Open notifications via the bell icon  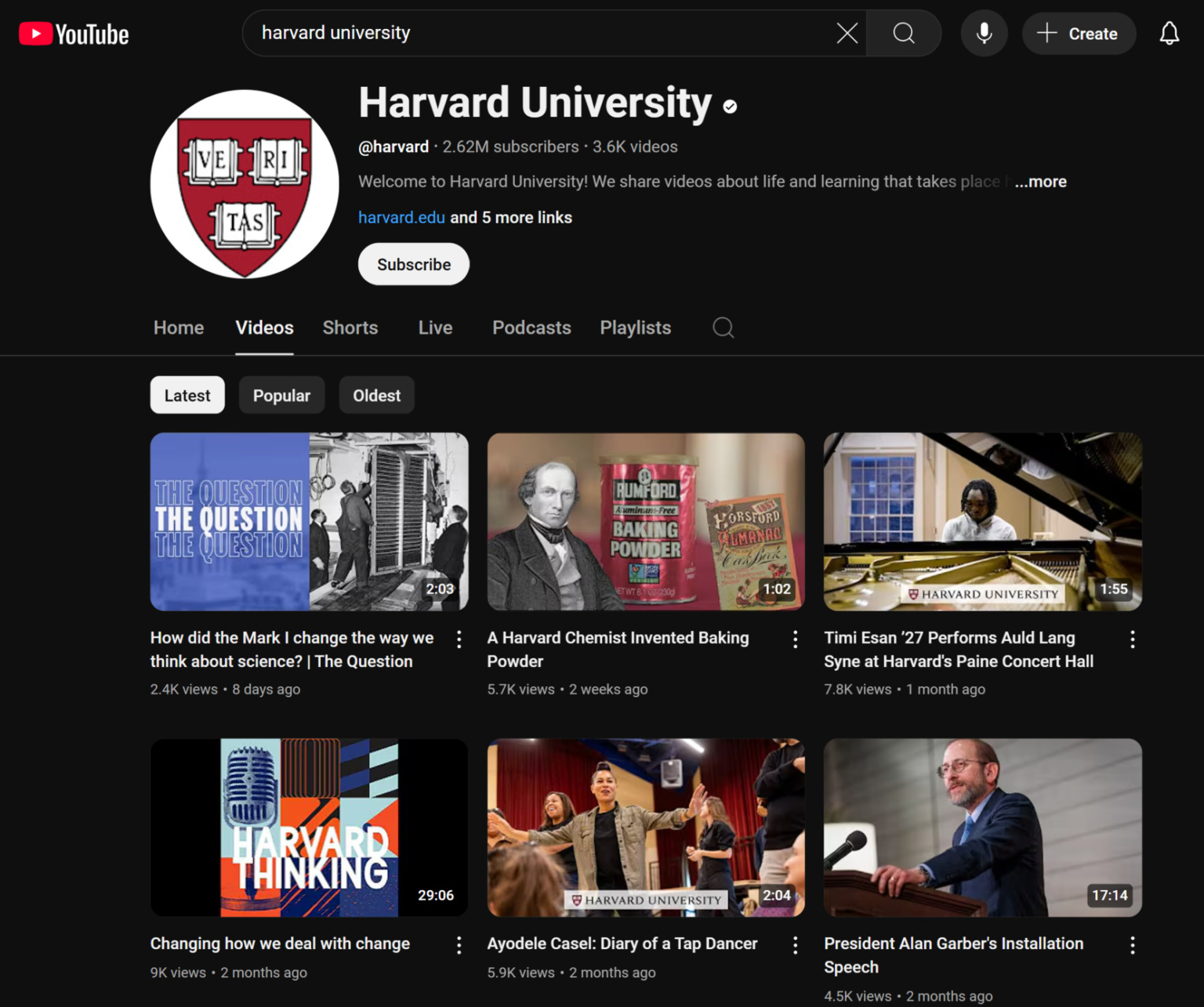1169,33
